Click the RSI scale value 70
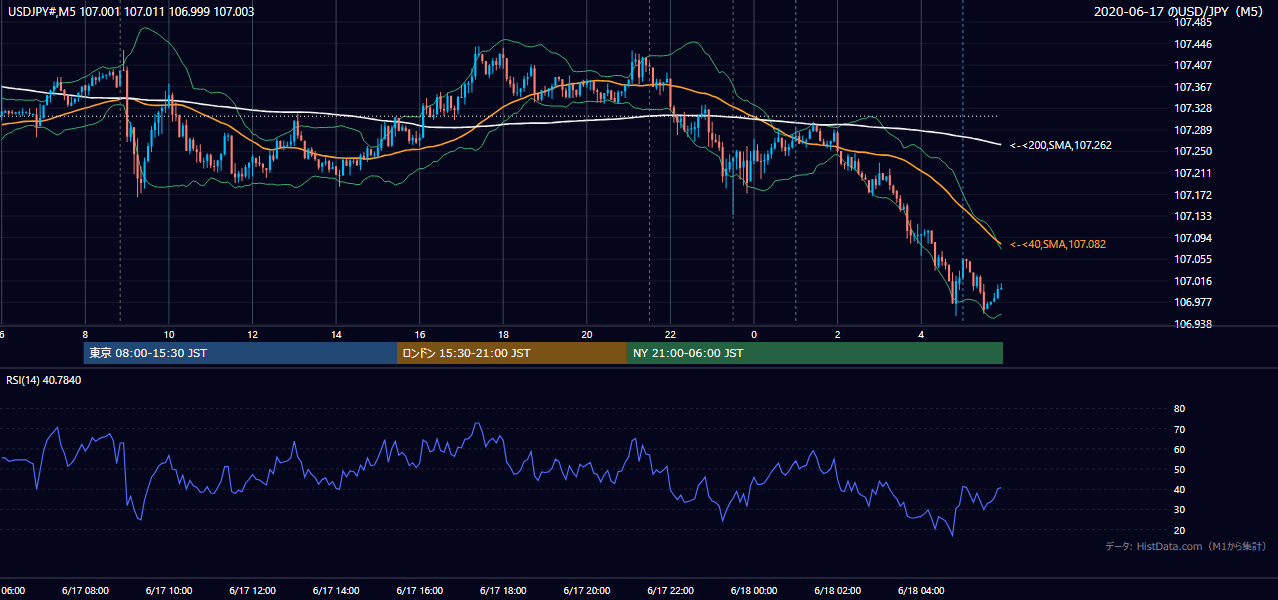Screen dimensions: 1278x600 point(1179,429)
